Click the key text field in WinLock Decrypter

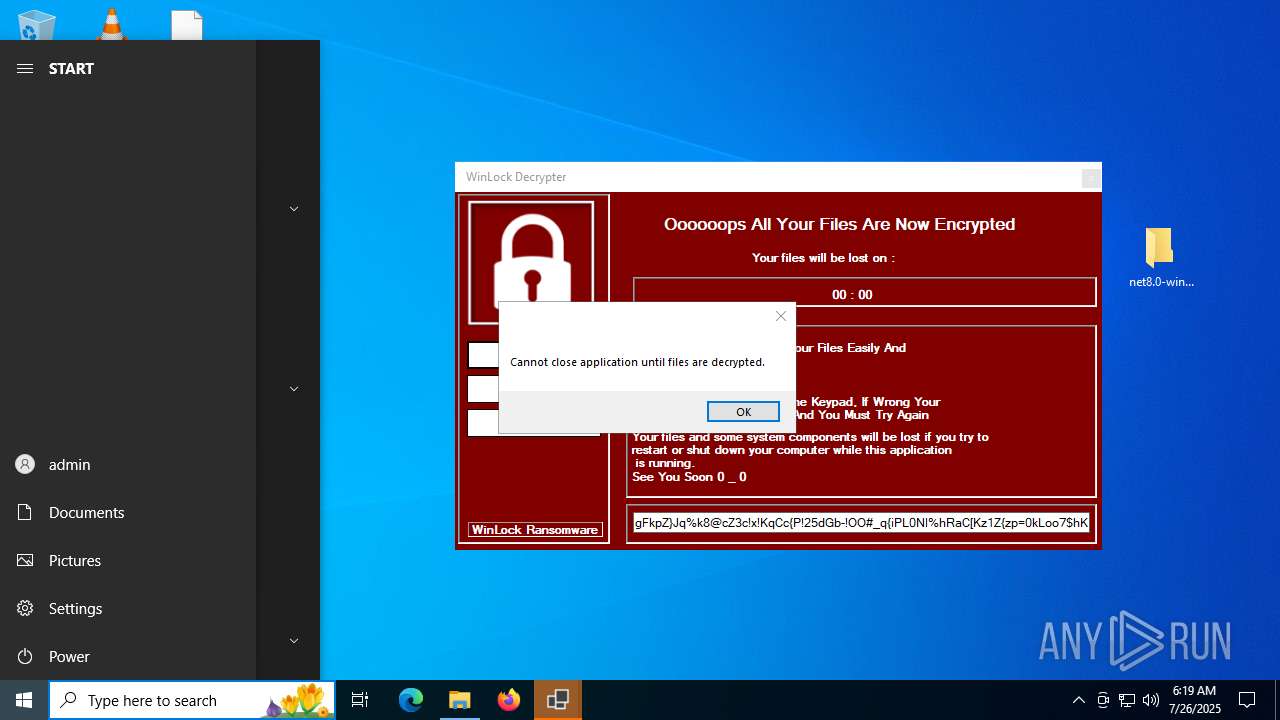(861, 523)
